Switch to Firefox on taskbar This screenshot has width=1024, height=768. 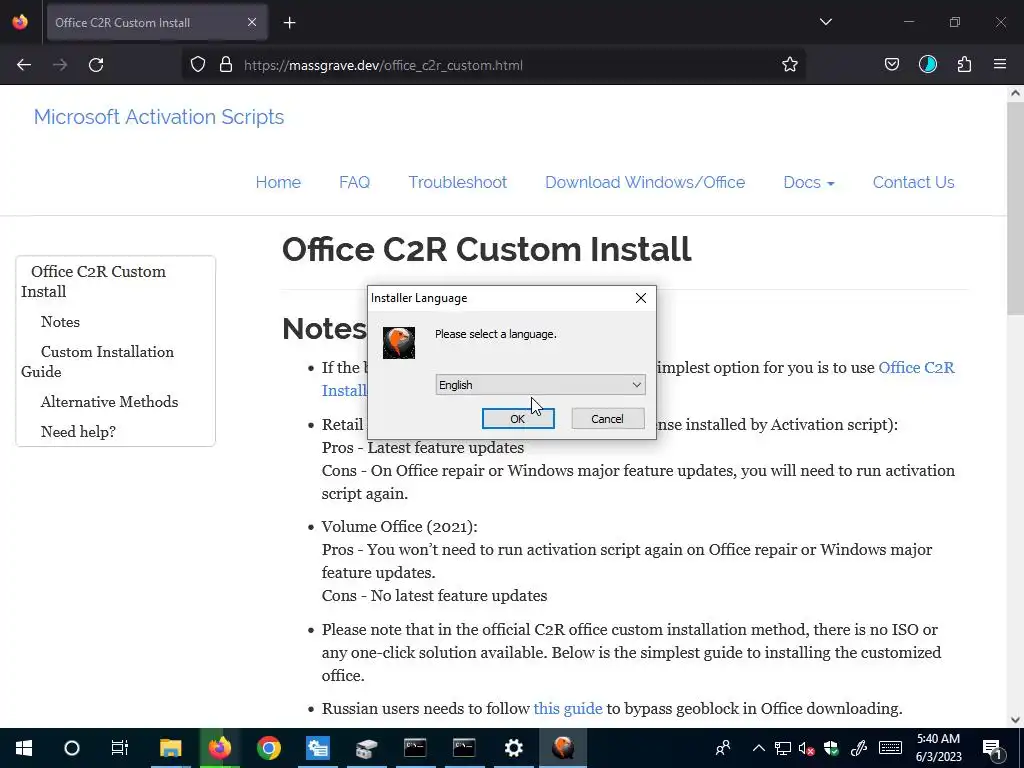(219, 748)
